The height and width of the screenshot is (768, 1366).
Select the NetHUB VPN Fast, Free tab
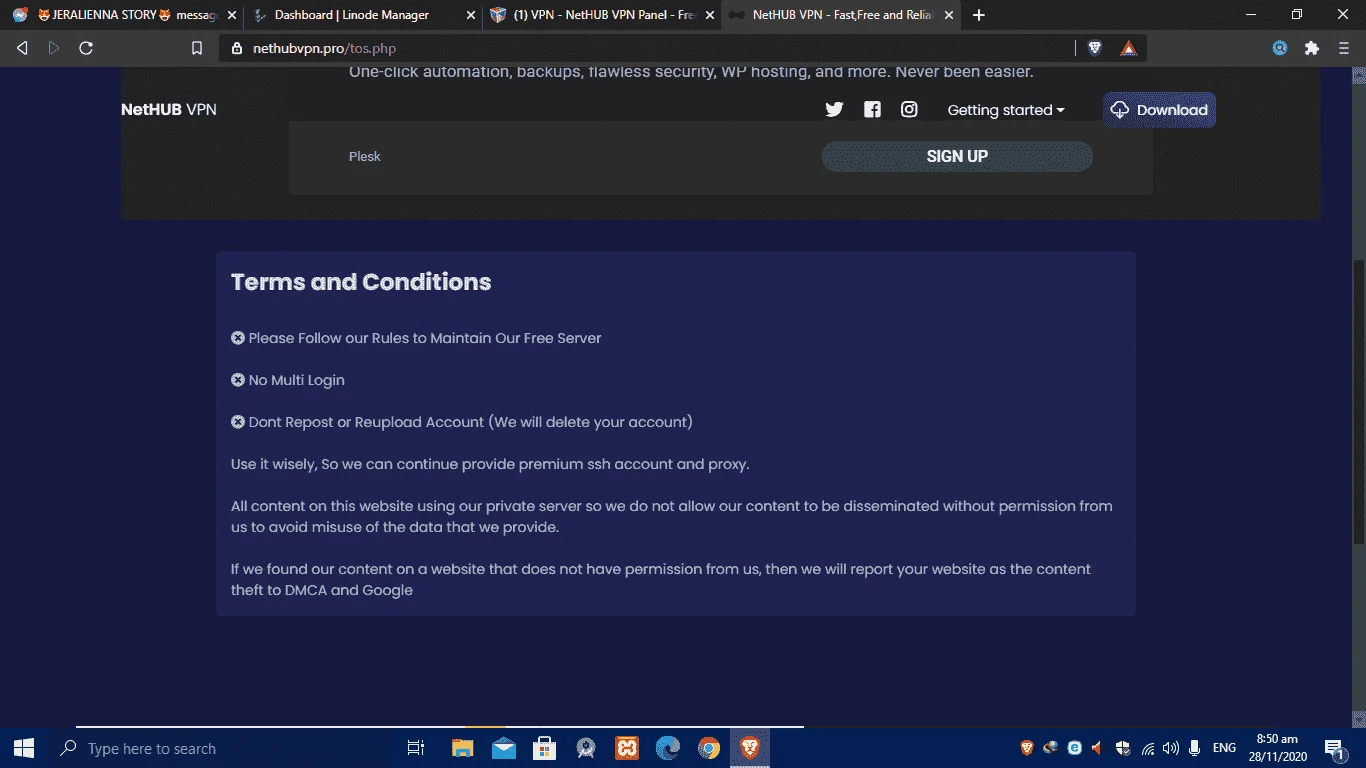coord(842,15)
